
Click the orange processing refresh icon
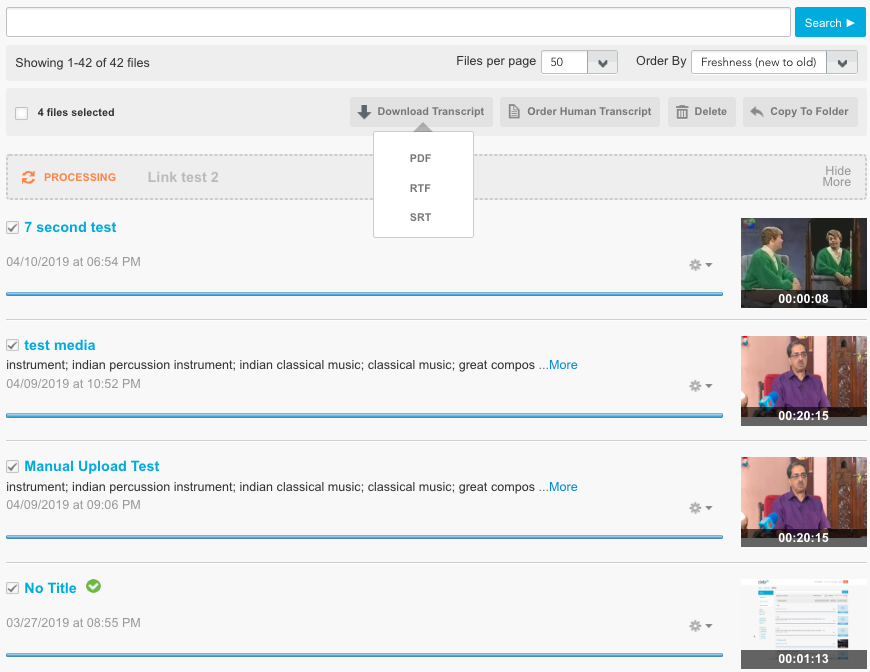tap(28, 177)
